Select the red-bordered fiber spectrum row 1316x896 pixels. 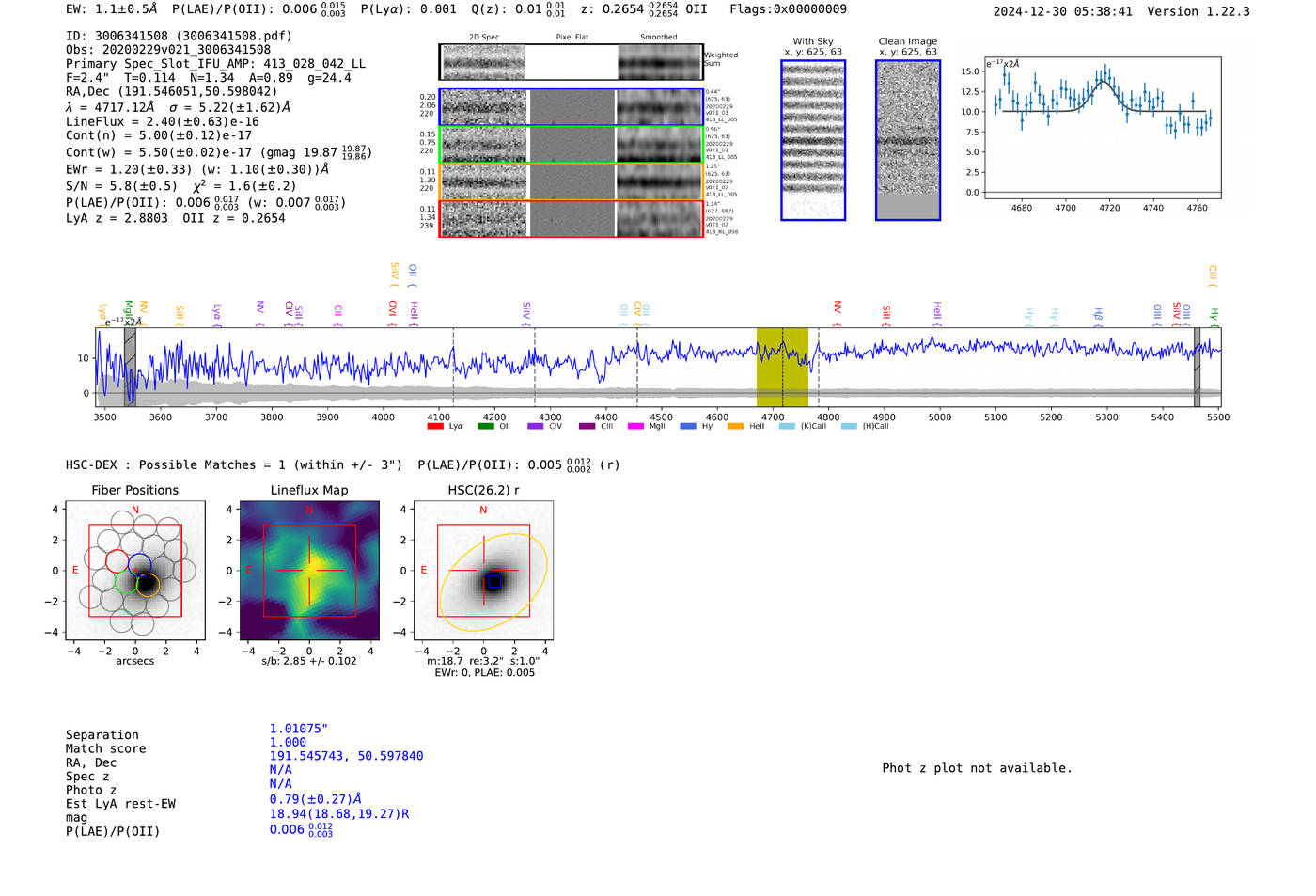pyautogui.click(x=571, y=219)
